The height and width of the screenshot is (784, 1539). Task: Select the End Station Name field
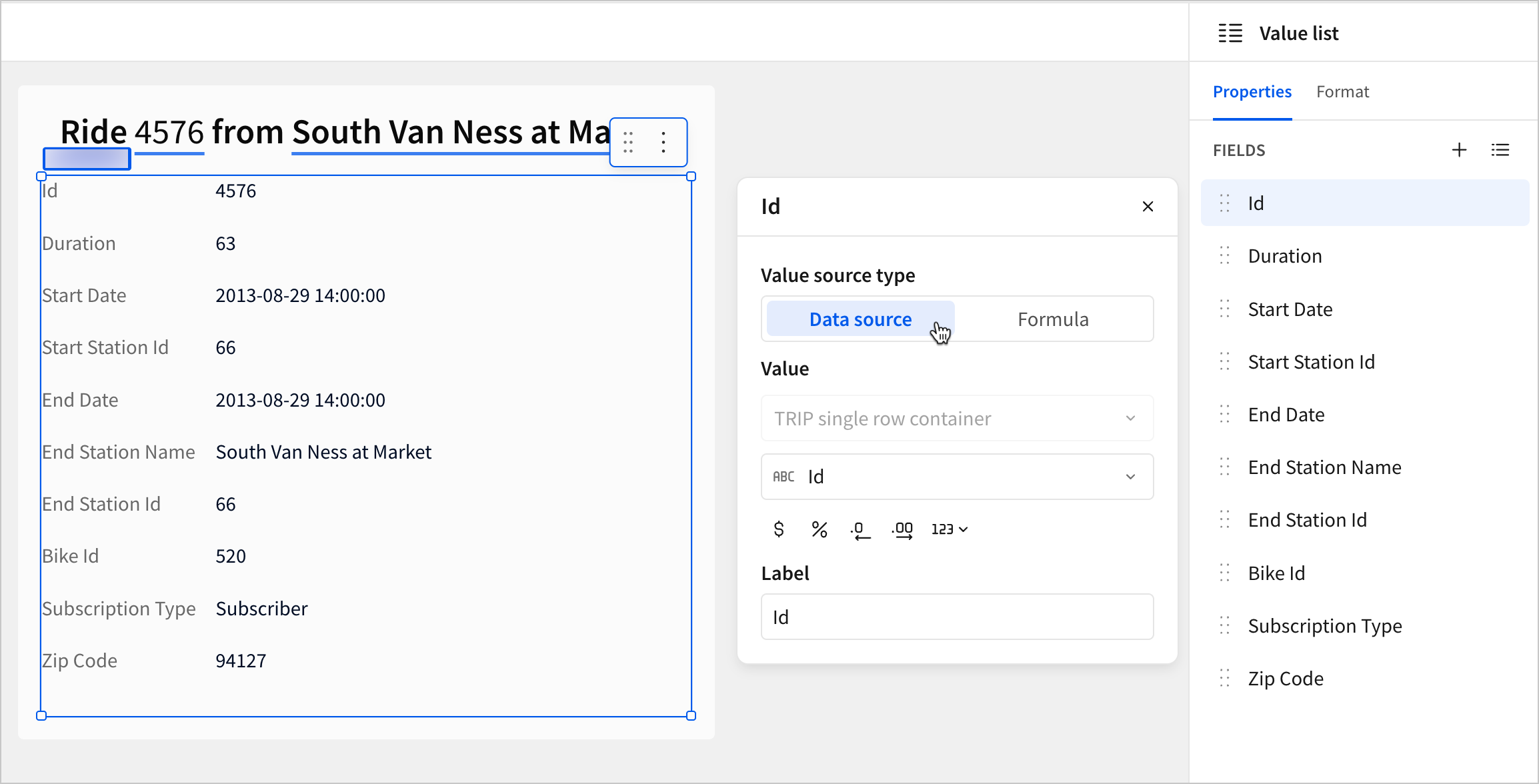click(1324, 467)
